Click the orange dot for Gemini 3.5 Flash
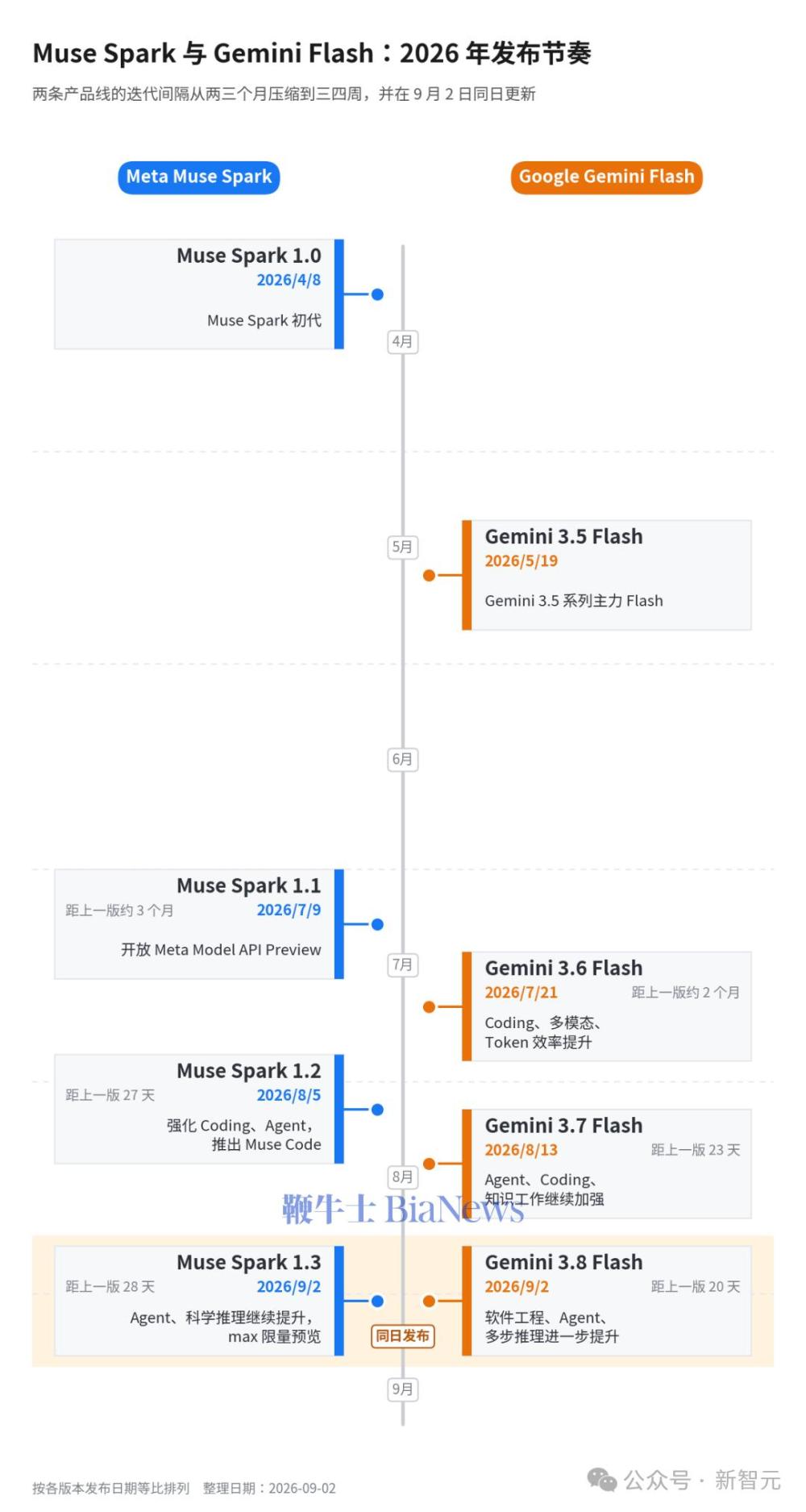 tap(429, 575)
